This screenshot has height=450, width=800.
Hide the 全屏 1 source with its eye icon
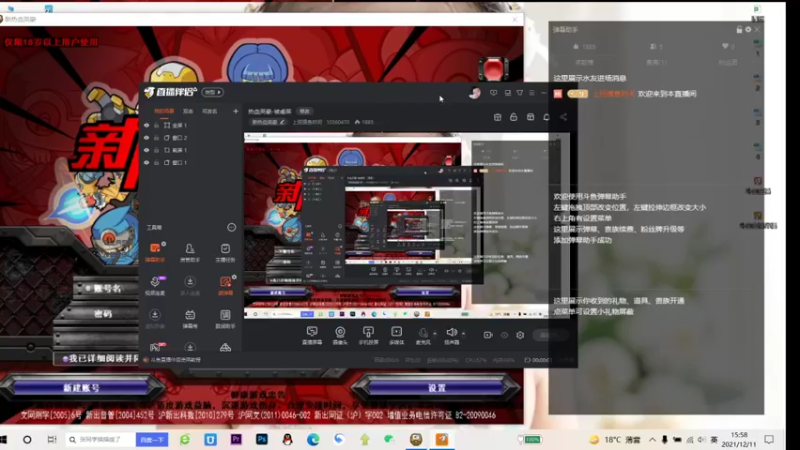coord(146,125)
